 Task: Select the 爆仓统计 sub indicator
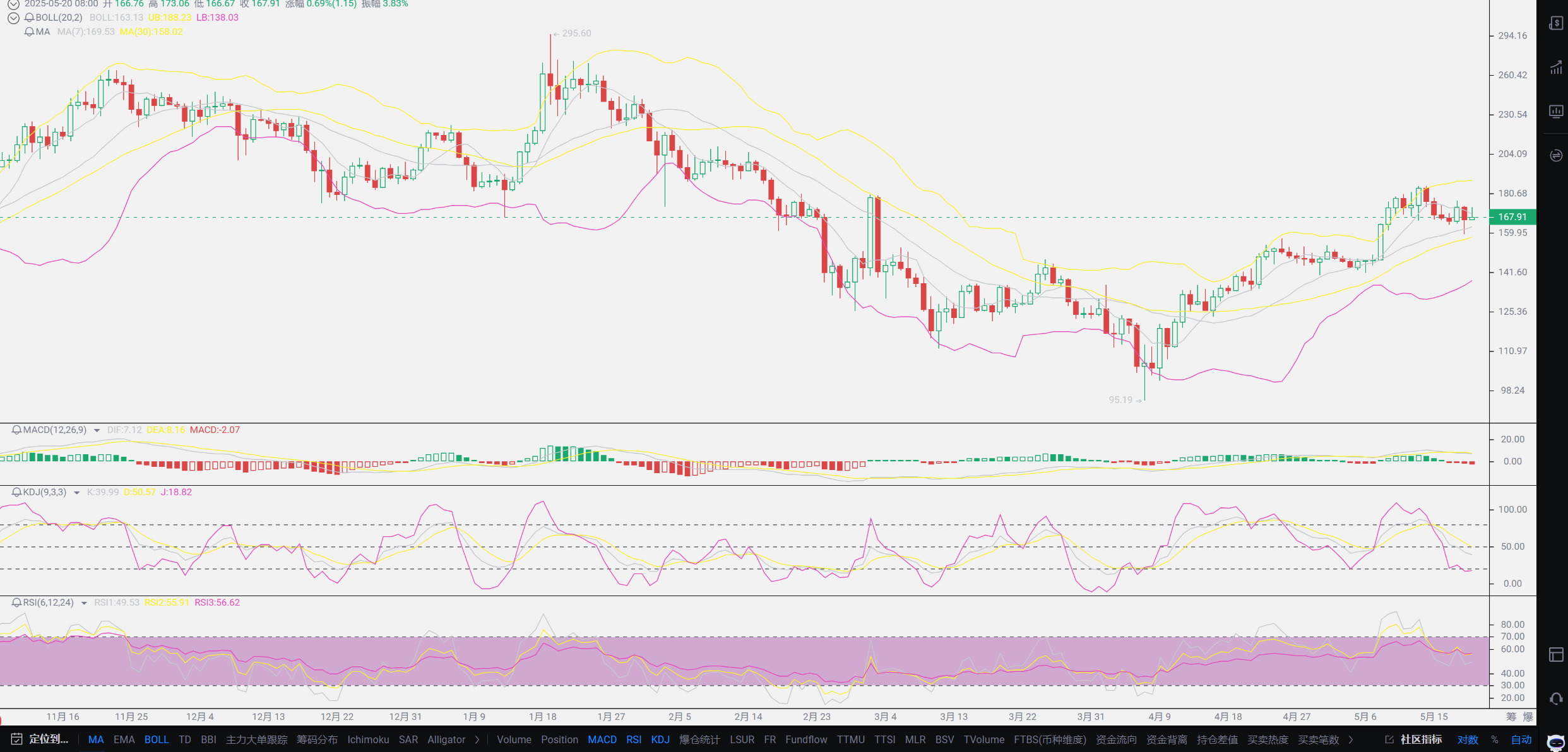(x=699, y=739)
